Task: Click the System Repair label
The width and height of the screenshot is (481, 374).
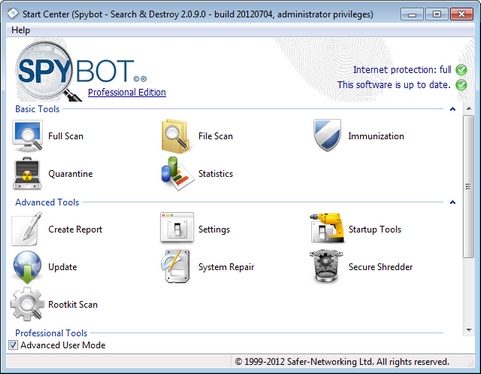Action: 226,267
